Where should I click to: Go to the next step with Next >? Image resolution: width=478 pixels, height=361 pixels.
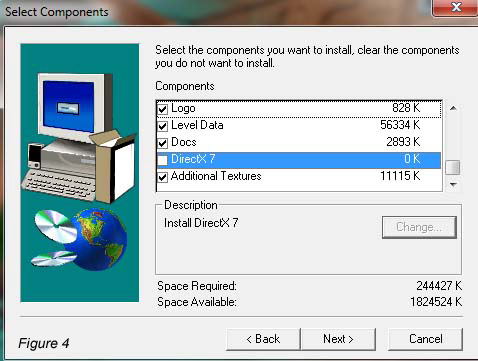338,339
